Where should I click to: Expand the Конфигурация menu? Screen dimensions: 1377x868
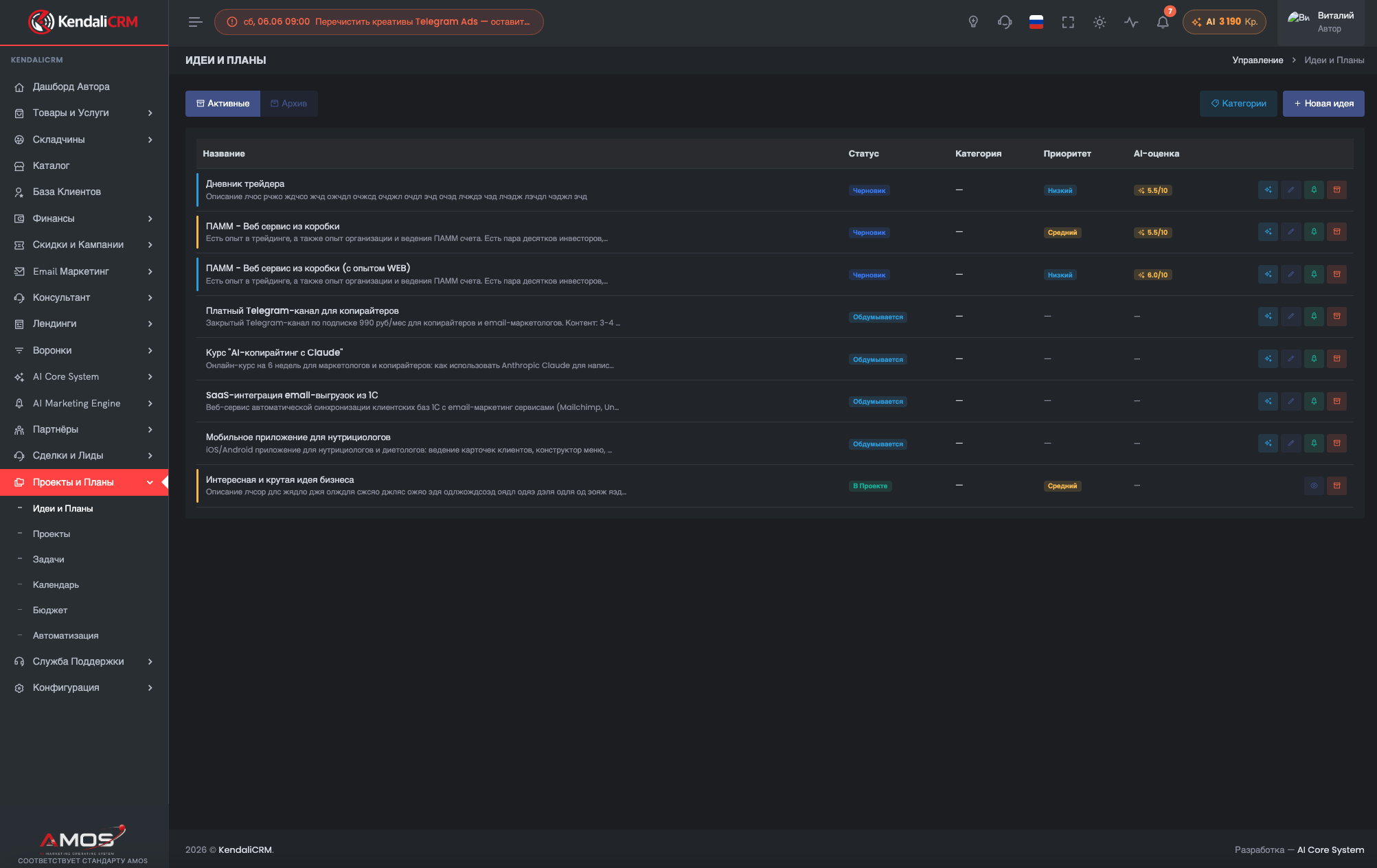pos(84,687)
